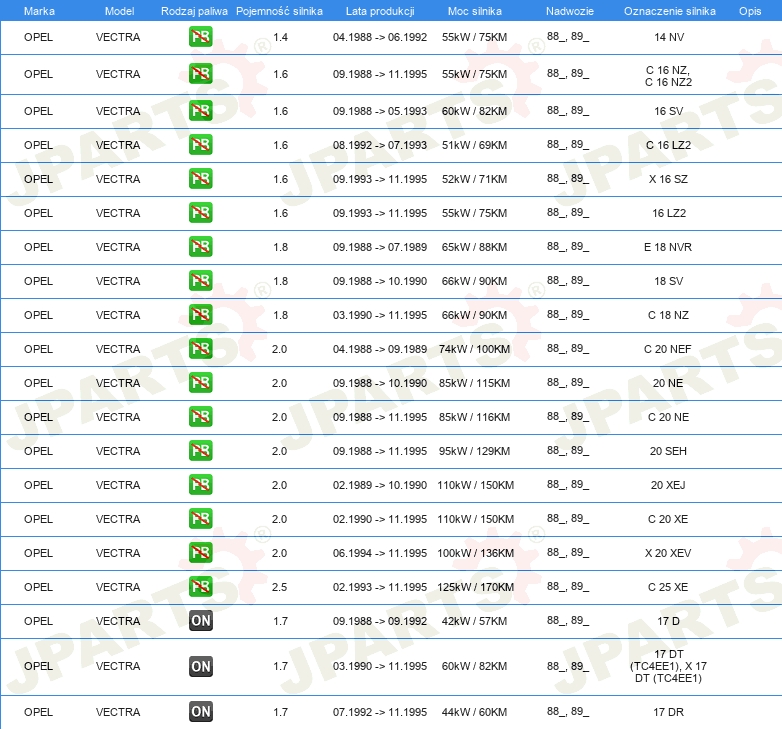Click power value 74kW / 100KM

[x=474, y=349]
